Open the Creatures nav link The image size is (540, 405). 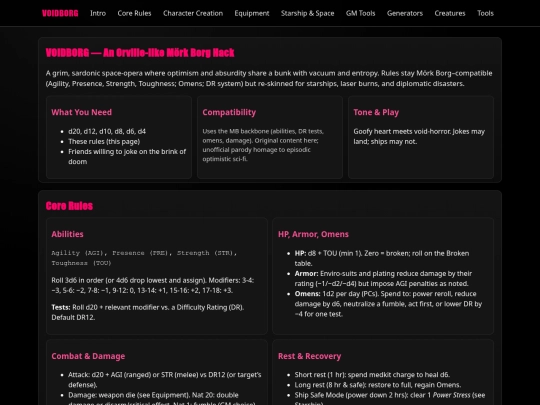[450, 13]
